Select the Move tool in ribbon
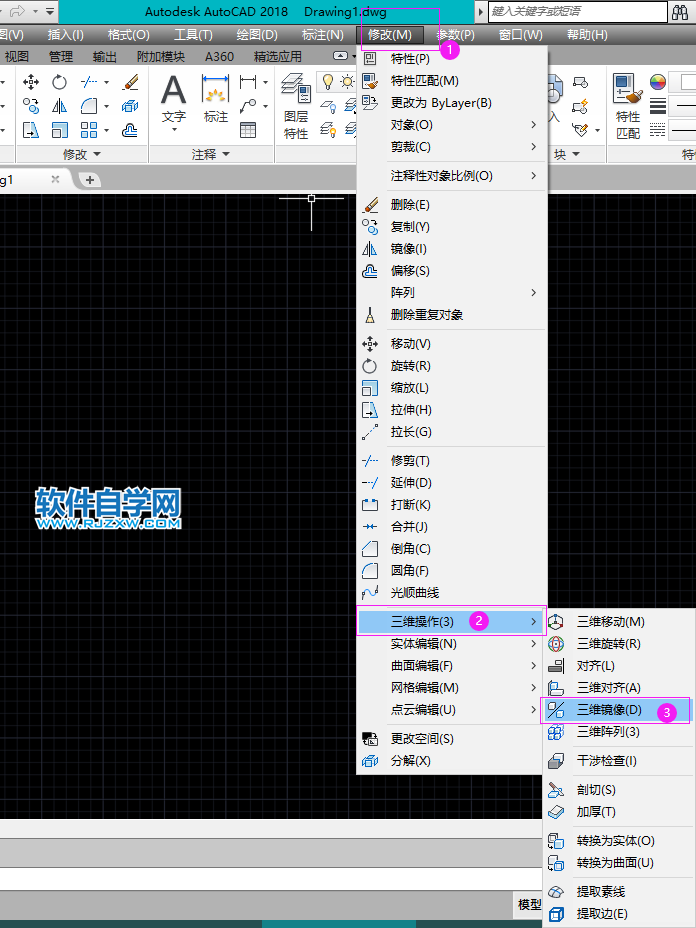This screenshot has width=696, height=928. click(x=31, y=82)
